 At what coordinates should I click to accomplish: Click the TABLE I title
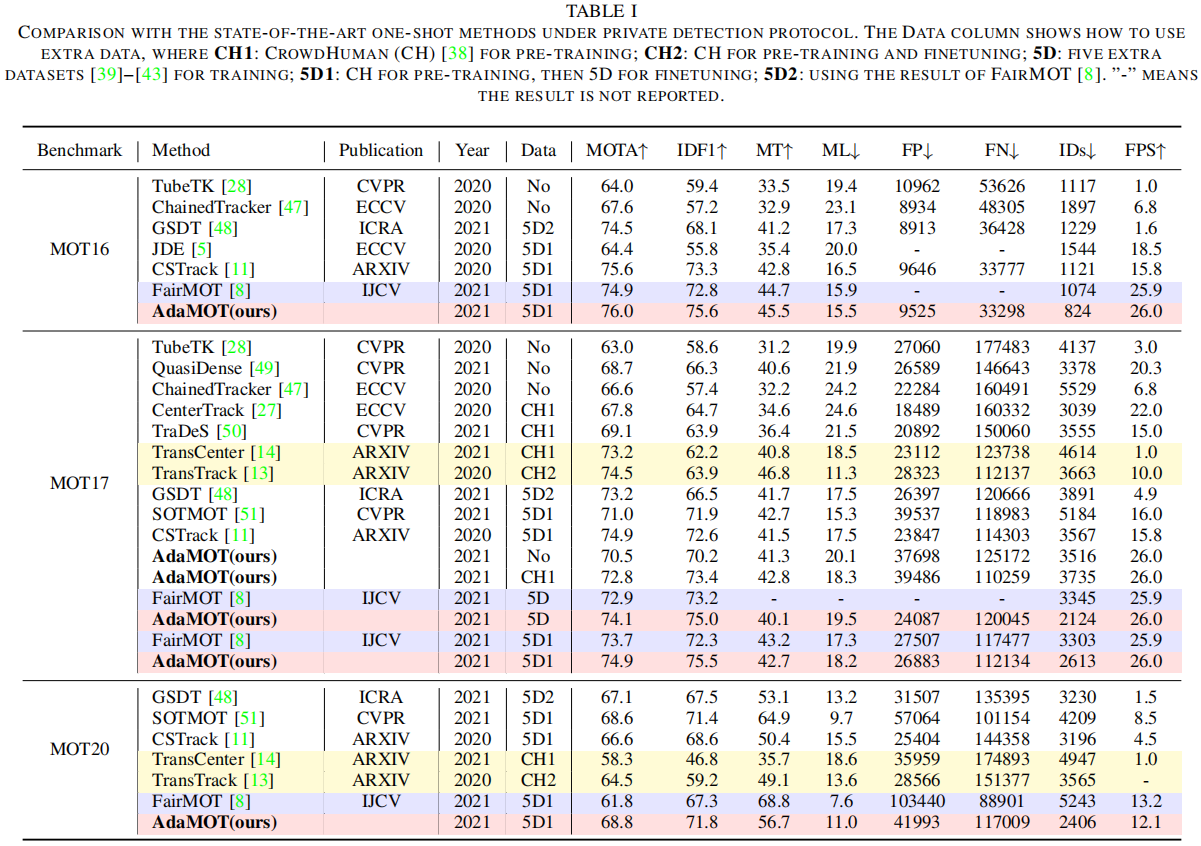[600, 11]
